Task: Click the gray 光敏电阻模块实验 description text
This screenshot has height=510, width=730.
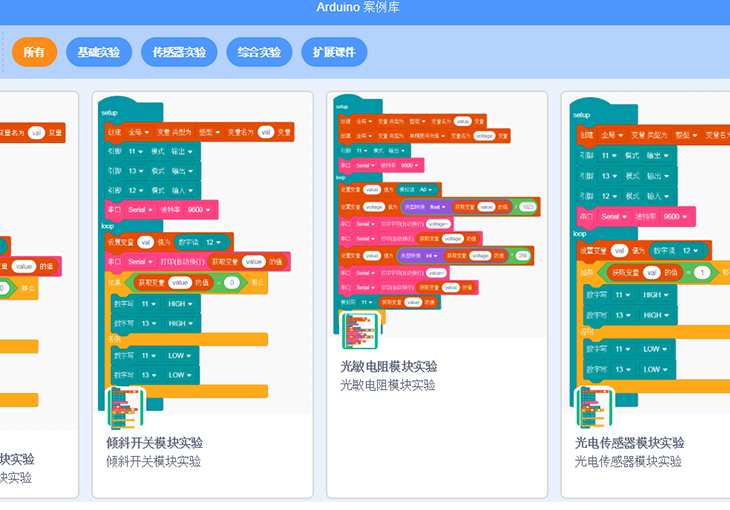Action: tap(388, 385)
